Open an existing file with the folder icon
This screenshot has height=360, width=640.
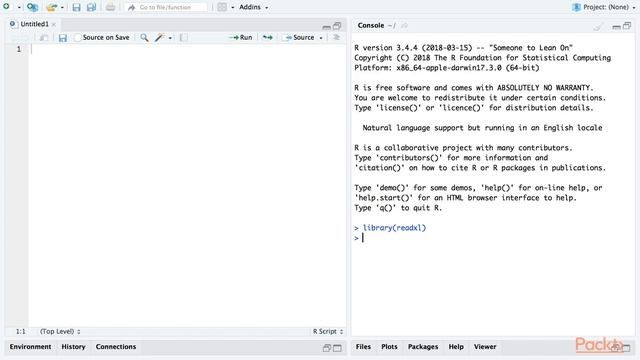click(x=51, y=7)
